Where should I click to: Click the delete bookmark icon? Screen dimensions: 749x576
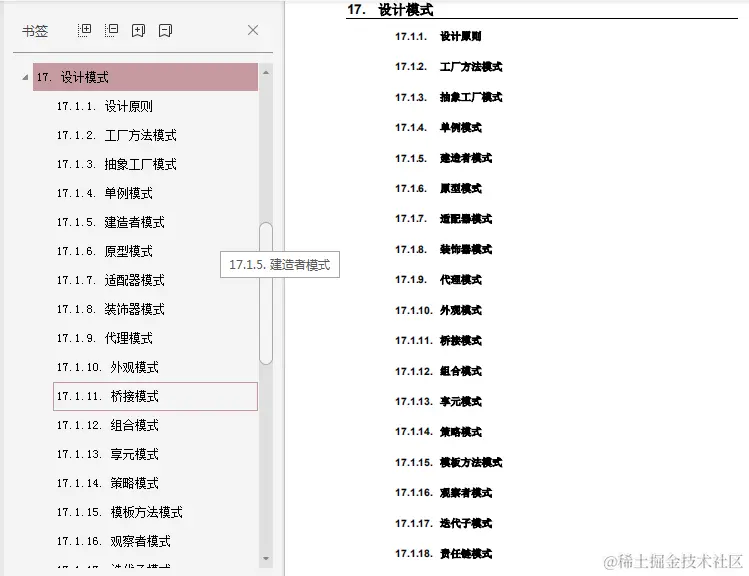165,31
